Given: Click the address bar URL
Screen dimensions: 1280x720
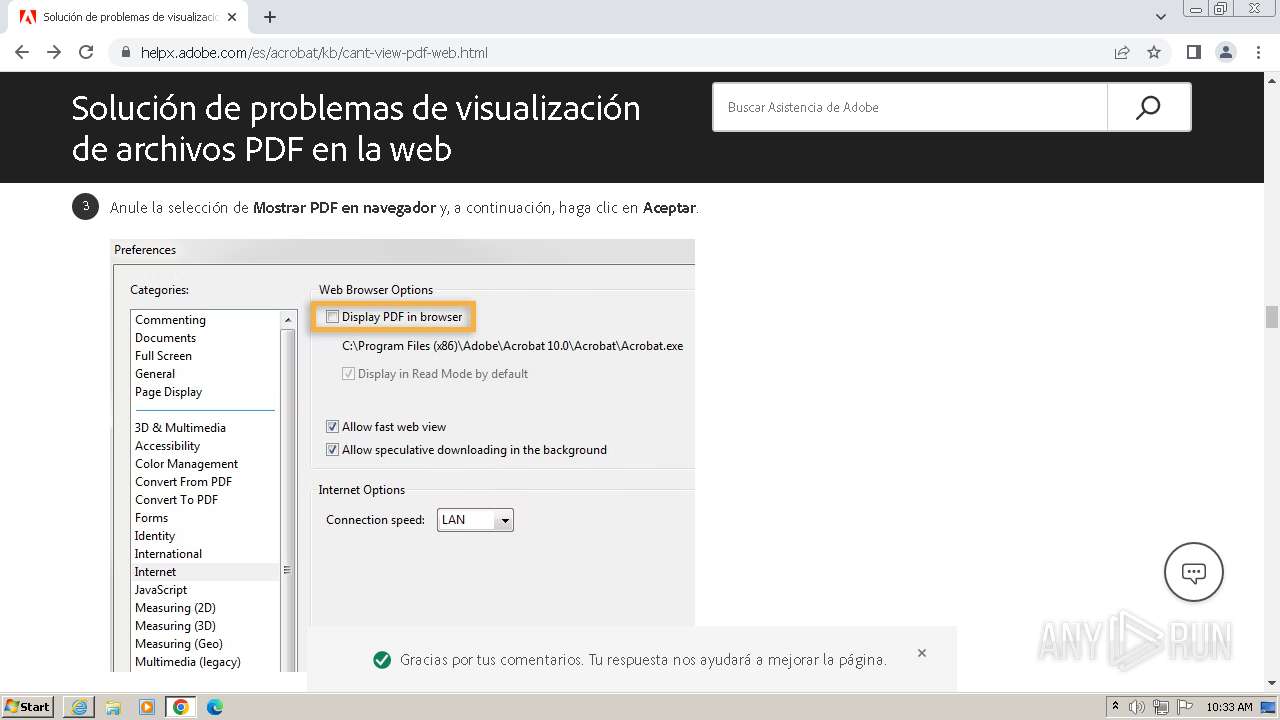Looking at the screenshot, I should (x=314, y=52).
